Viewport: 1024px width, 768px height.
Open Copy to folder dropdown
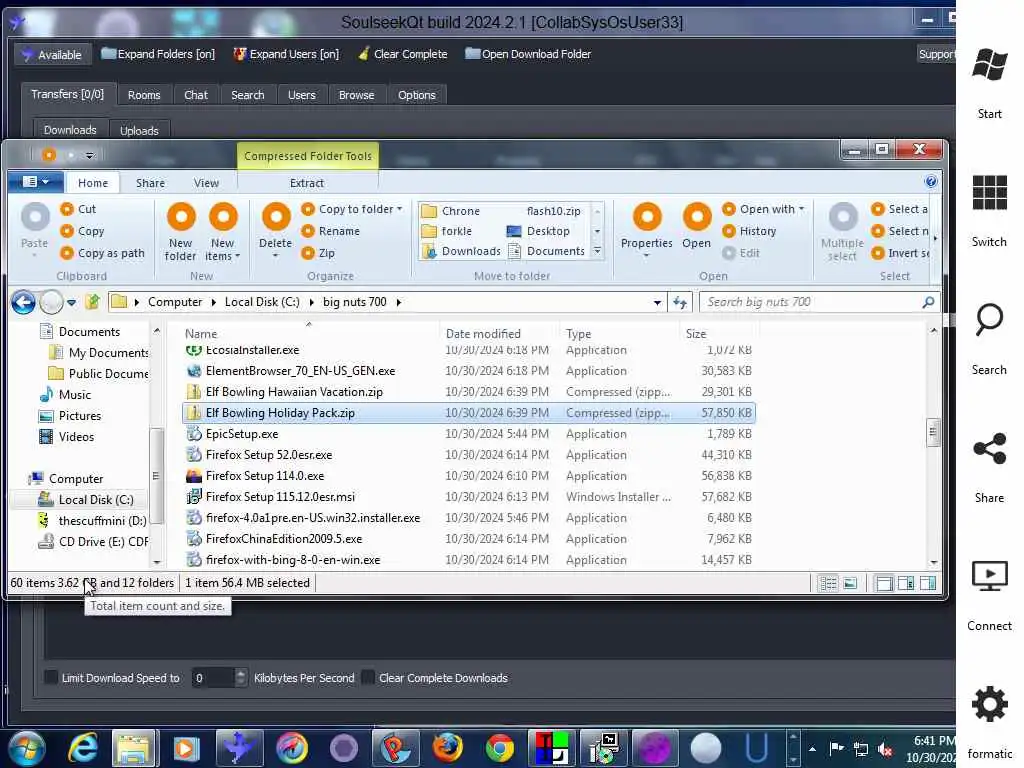pos(352,209)
